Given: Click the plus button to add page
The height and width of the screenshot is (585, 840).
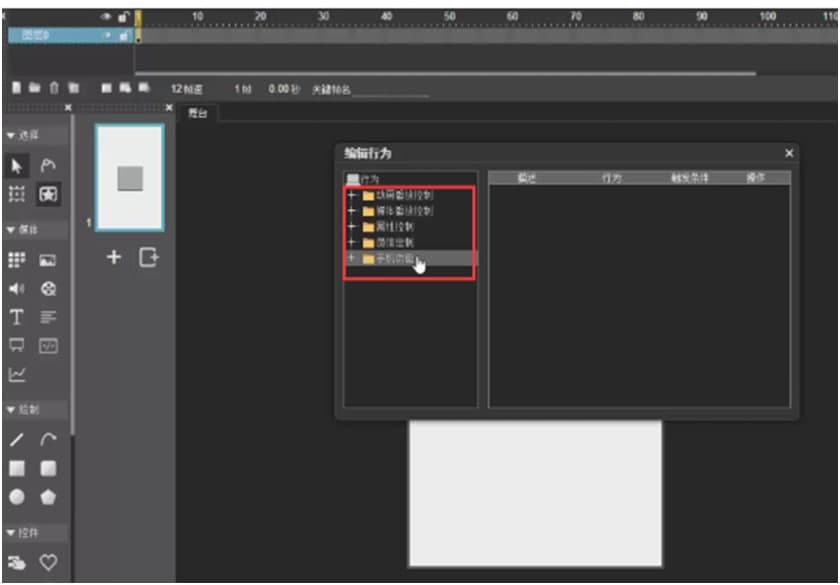Looking at the screenshot, I should point(114,258).
